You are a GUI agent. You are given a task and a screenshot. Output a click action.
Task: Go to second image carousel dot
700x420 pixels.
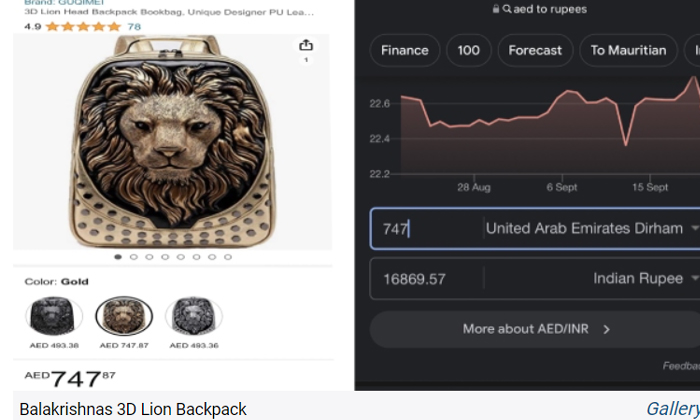(x=133, y=257)
